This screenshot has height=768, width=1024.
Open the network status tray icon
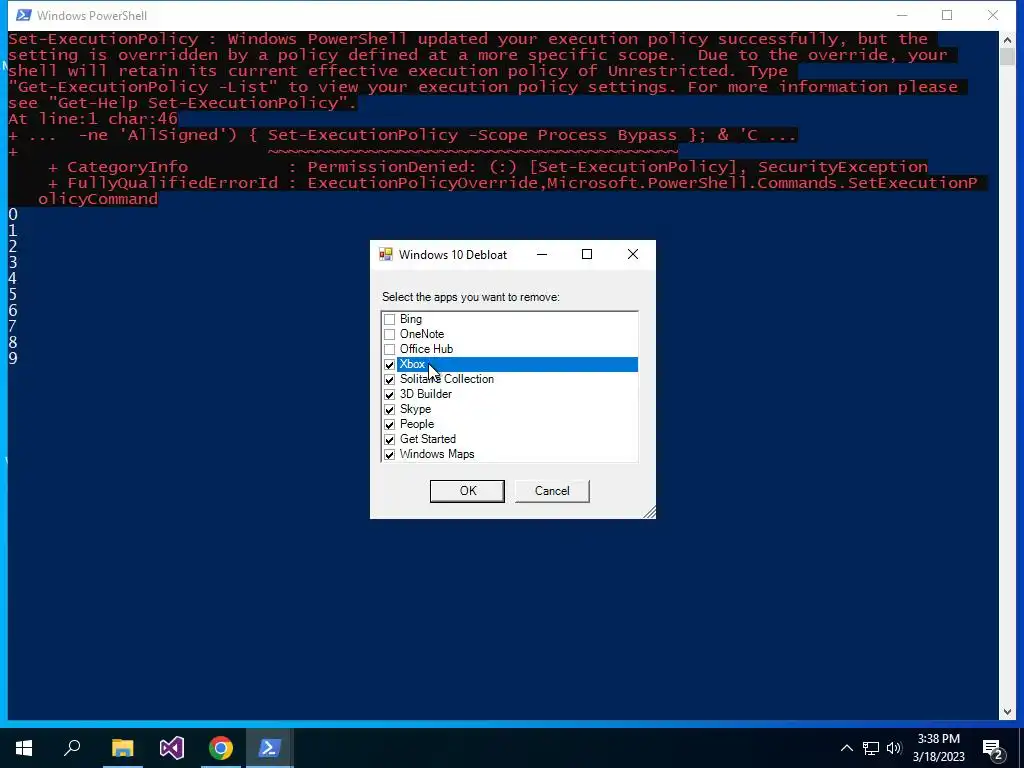click(x=871, y=748)
